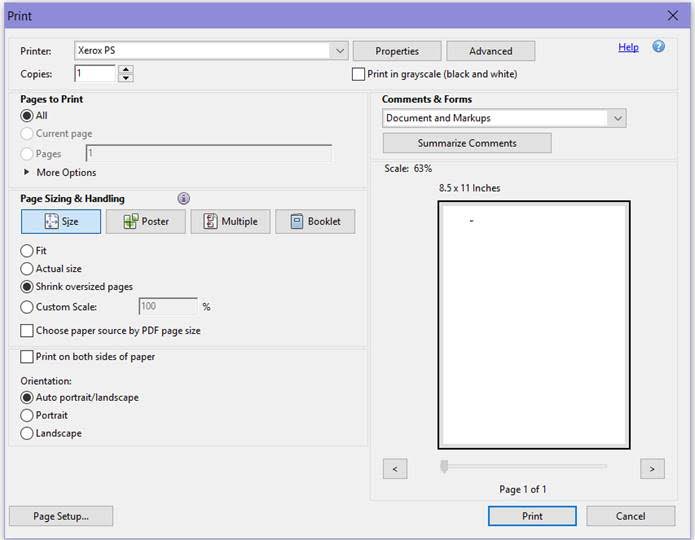The height and width of the screenshot is (540, 695).
Task: Click the page preview slider handle
Action: pyautogui.click(x=444, y=466)
